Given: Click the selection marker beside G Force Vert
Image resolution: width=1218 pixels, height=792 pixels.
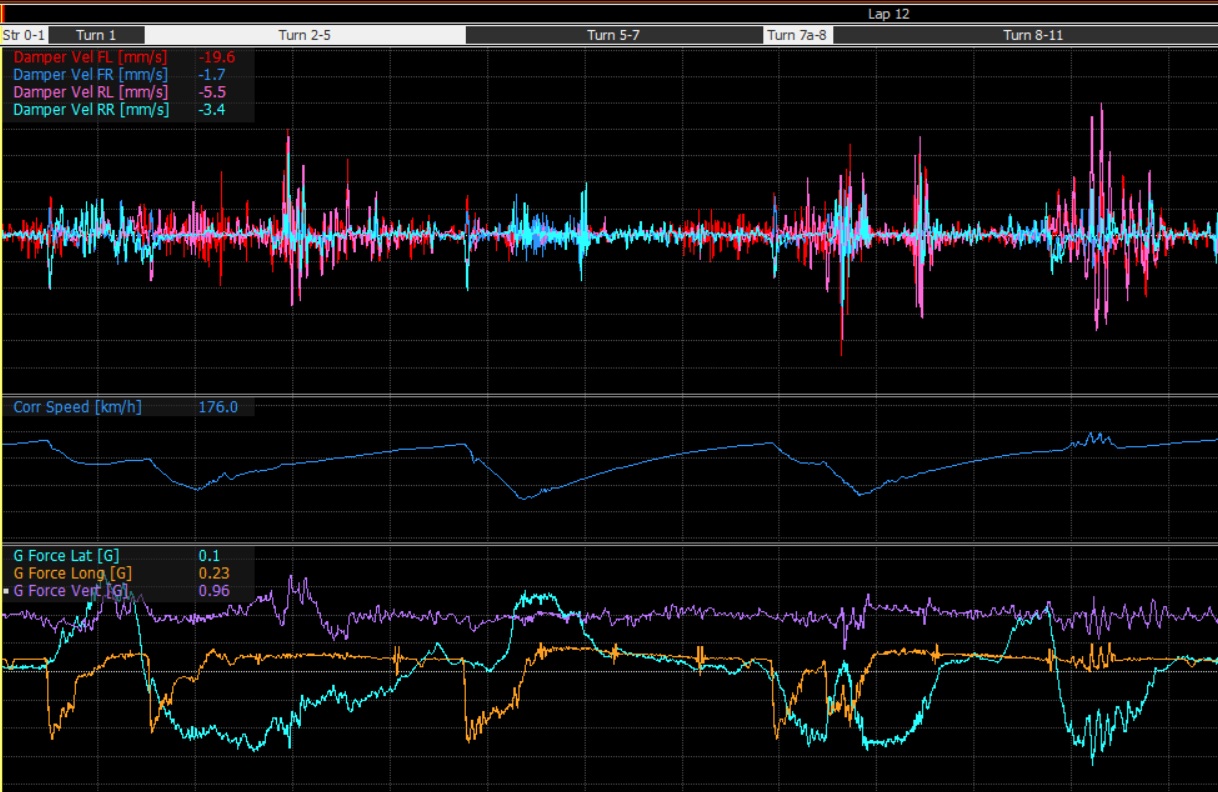Looking at the screenshot, I should tap(6, 591).
